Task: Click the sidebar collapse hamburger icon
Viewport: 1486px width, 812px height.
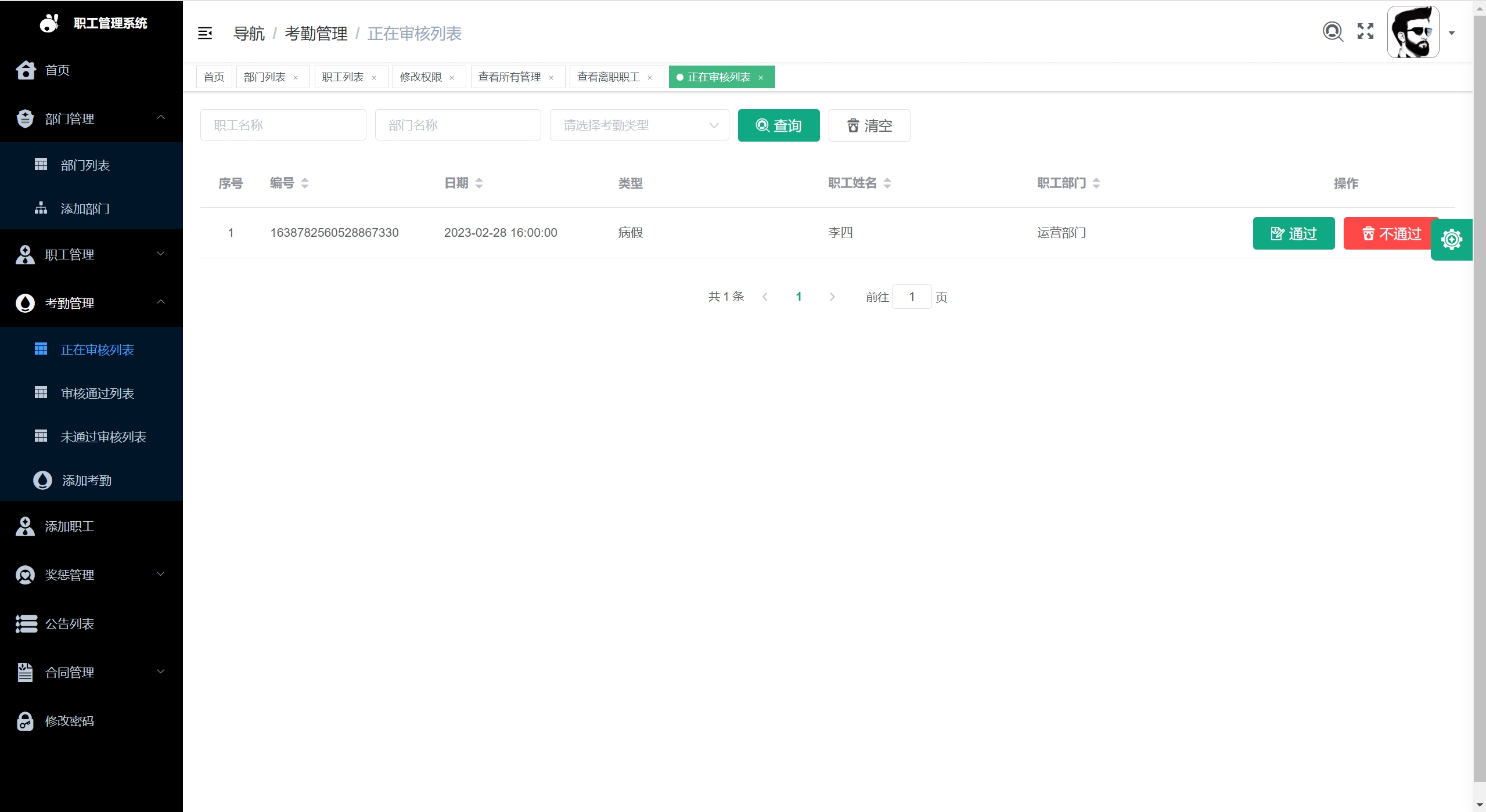Action: (205, 33)
